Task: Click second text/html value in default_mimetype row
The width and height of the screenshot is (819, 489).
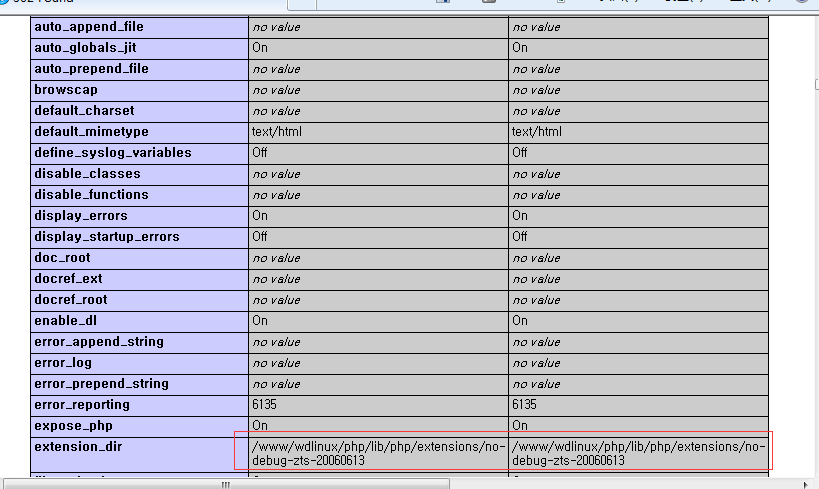Action: (x=536, y=132)
